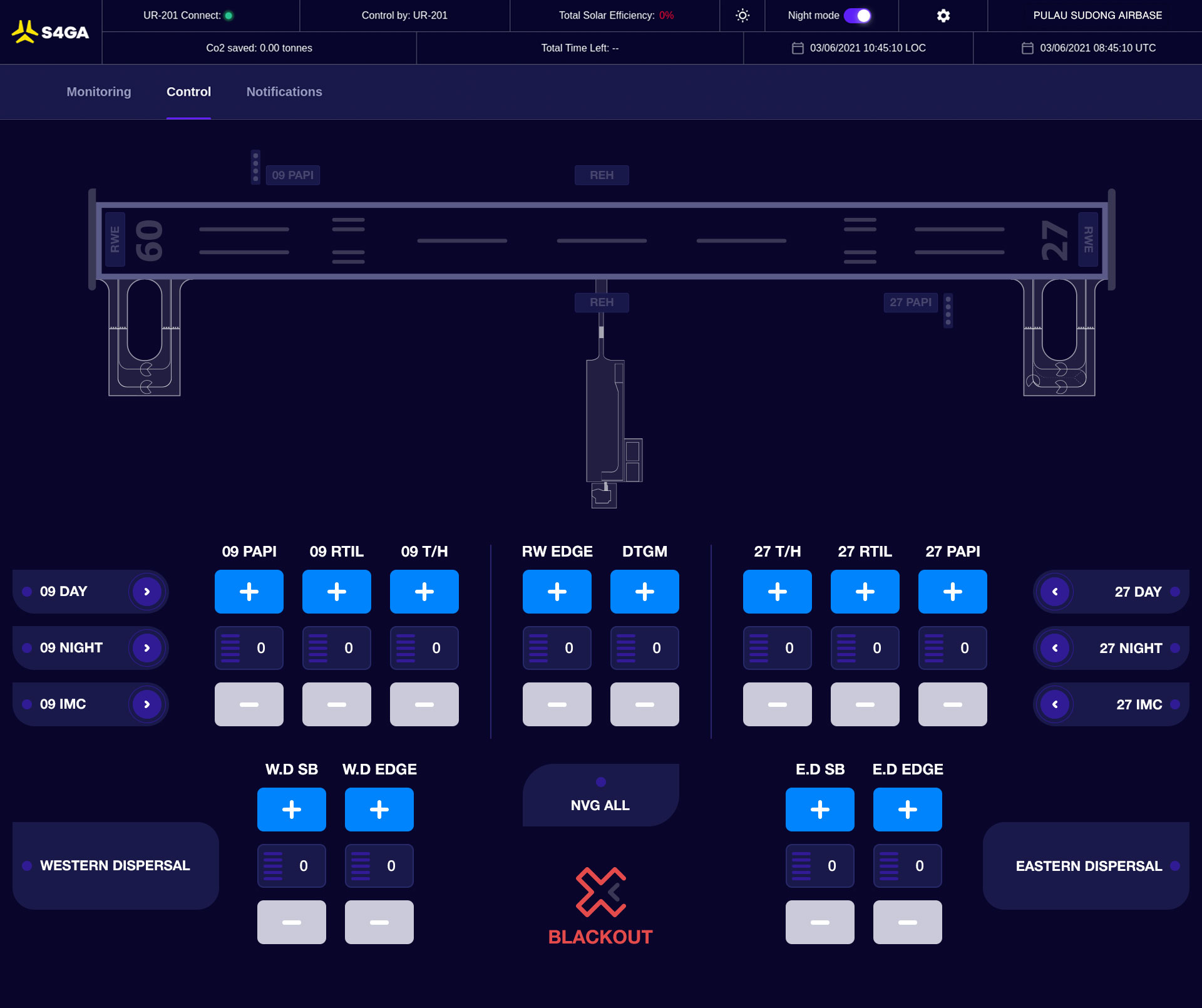Expand 27 NIGHT arrow button
Image resolution: width=1202 pixels, height=1008 pixels.
(1055, 648)
